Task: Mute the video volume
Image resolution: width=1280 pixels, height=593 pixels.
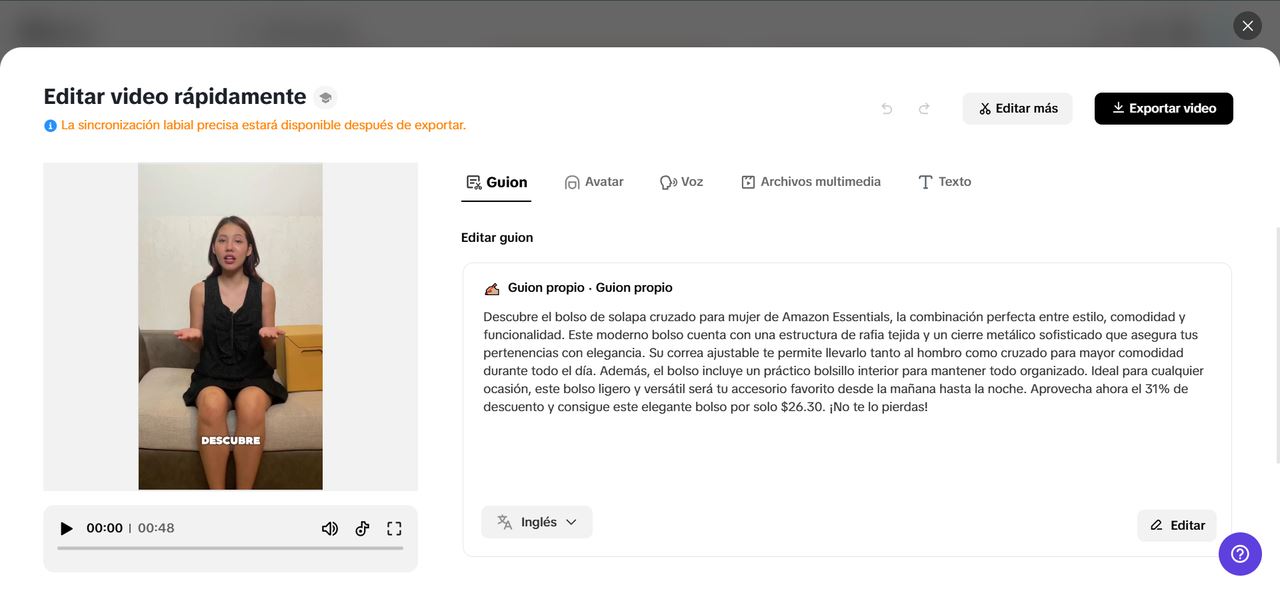Action: tap(329, 528)
